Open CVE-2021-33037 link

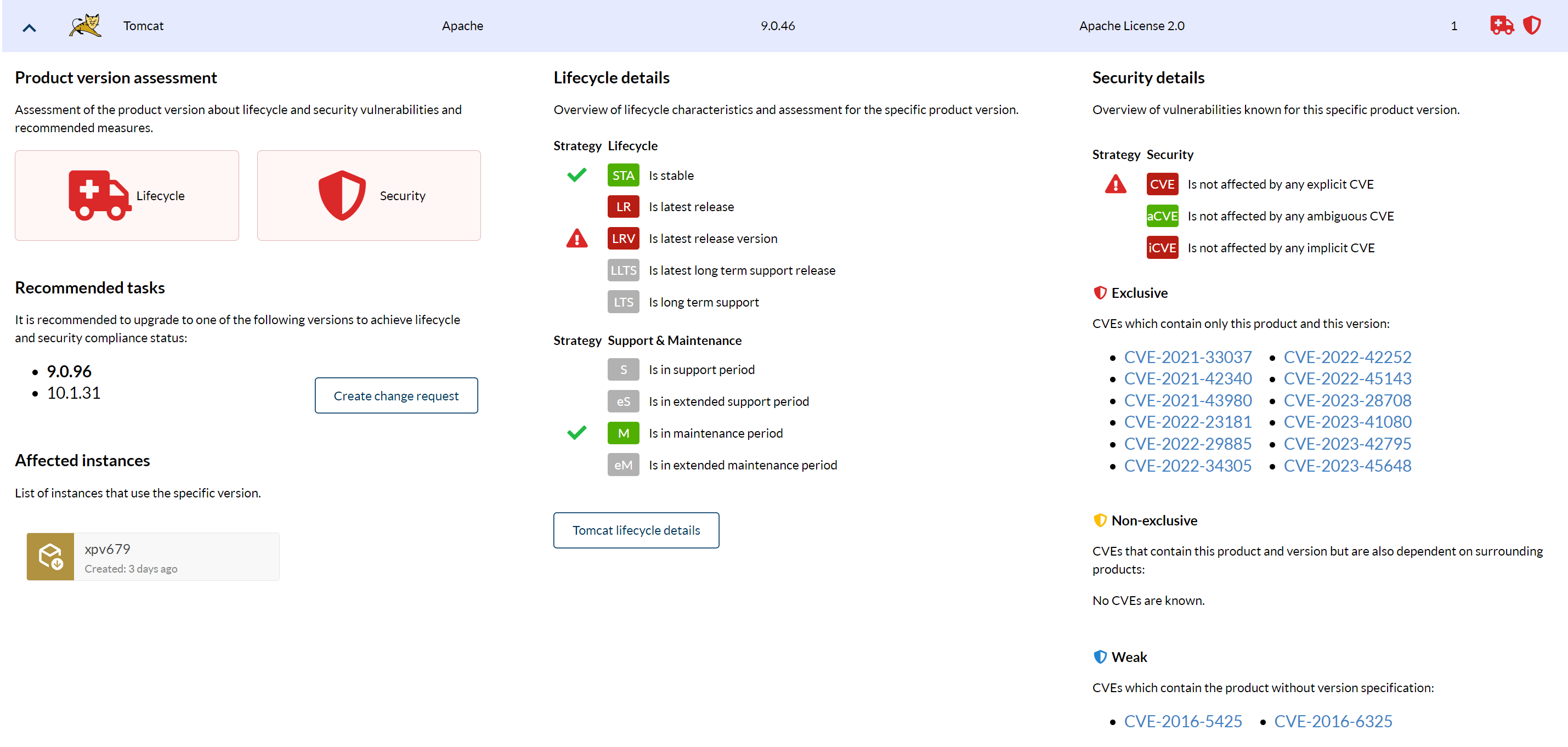[1187, 356]
